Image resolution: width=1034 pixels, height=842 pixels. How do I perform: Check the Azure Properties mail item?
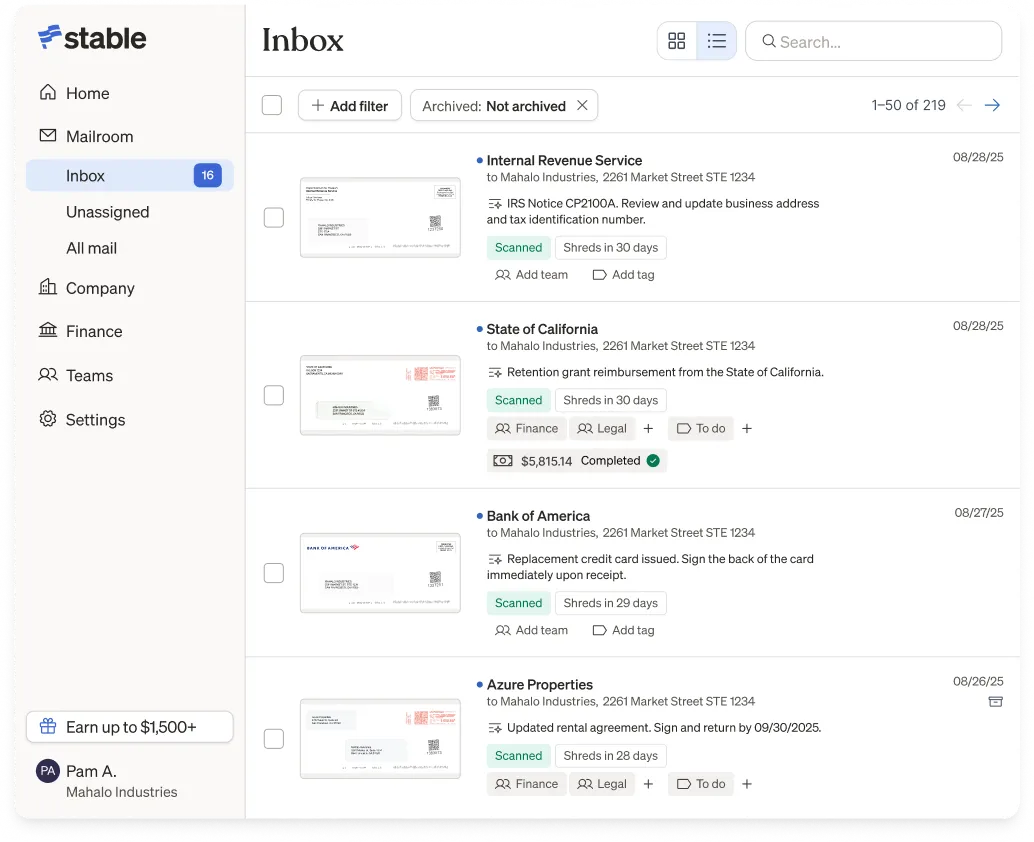(x=274, y=738)
